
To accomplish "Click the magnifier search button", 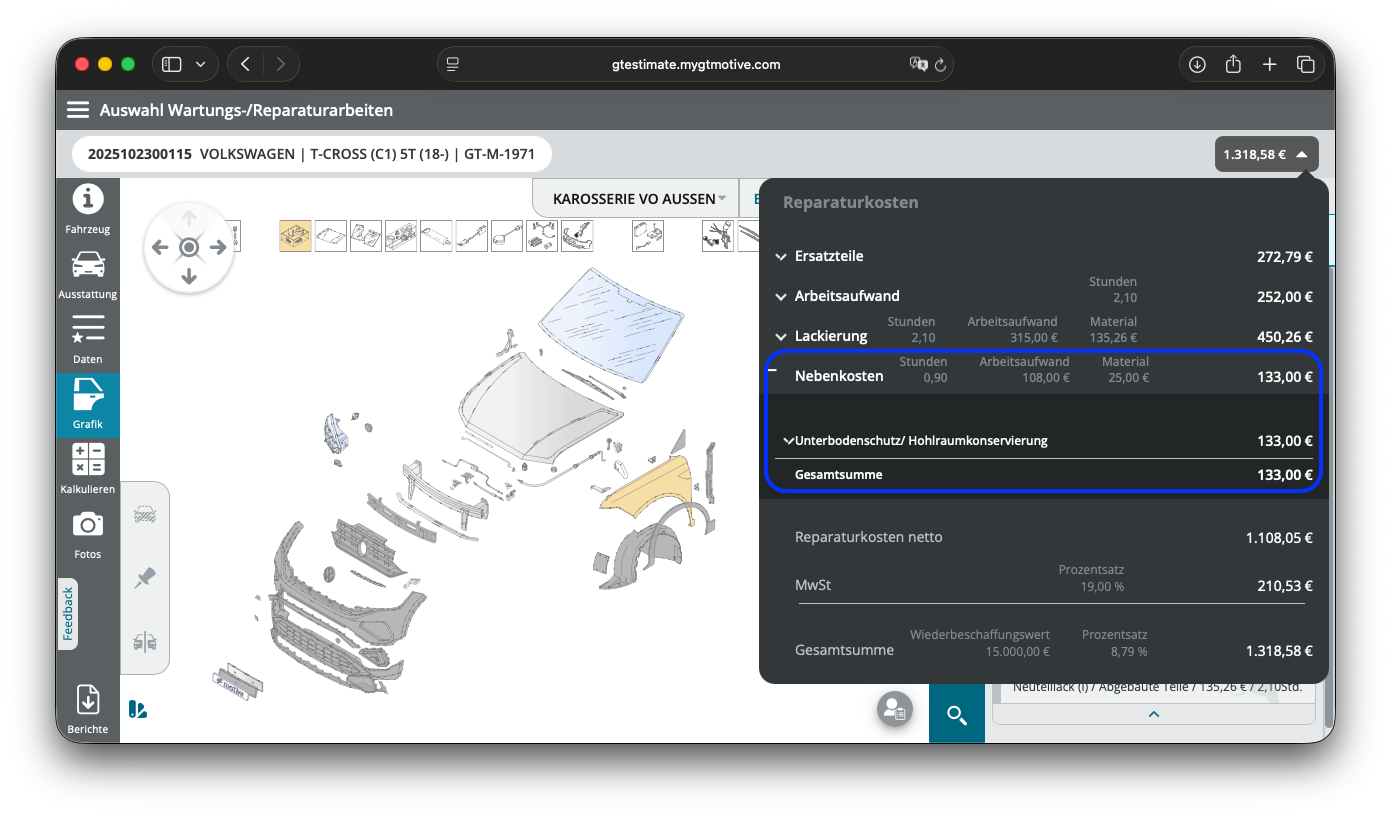I will point(957,714).
